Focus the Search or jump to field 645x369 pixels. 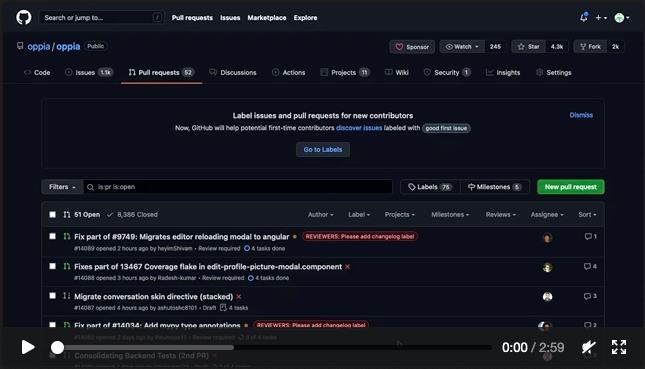coord(101,18)
